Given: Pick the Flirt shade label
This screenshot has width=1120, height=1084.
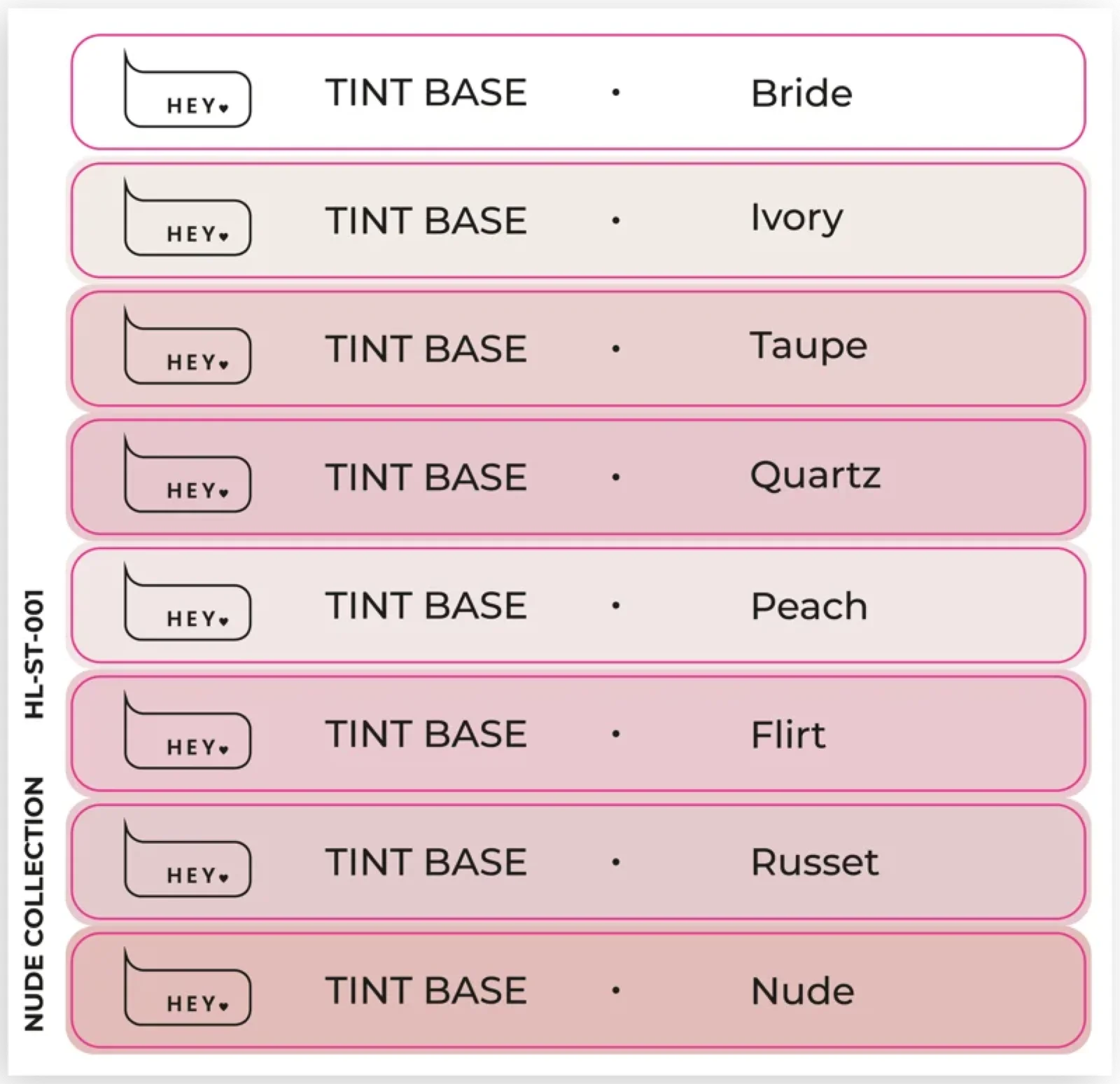Looking at the screenshot, I should (x=788, y=734).
